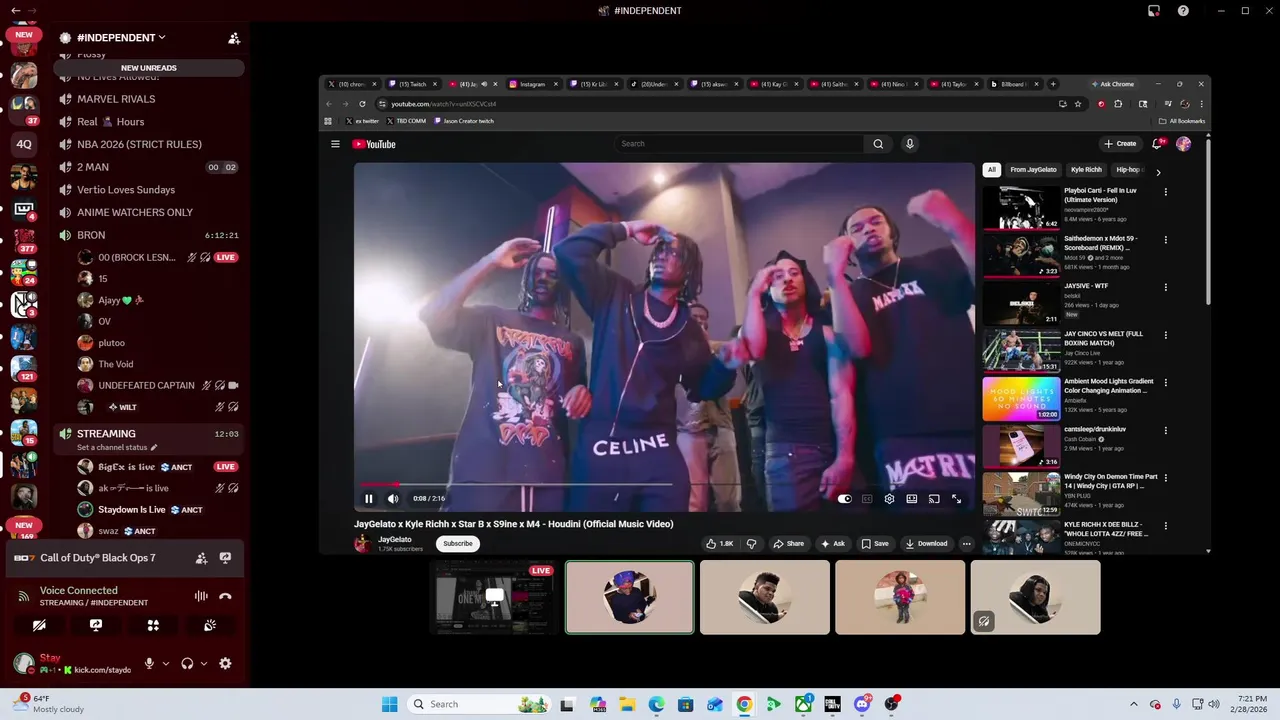Toggle subtitles with the CC button
This screenshot has width=1280, height=720.
(x=867, y=499)
